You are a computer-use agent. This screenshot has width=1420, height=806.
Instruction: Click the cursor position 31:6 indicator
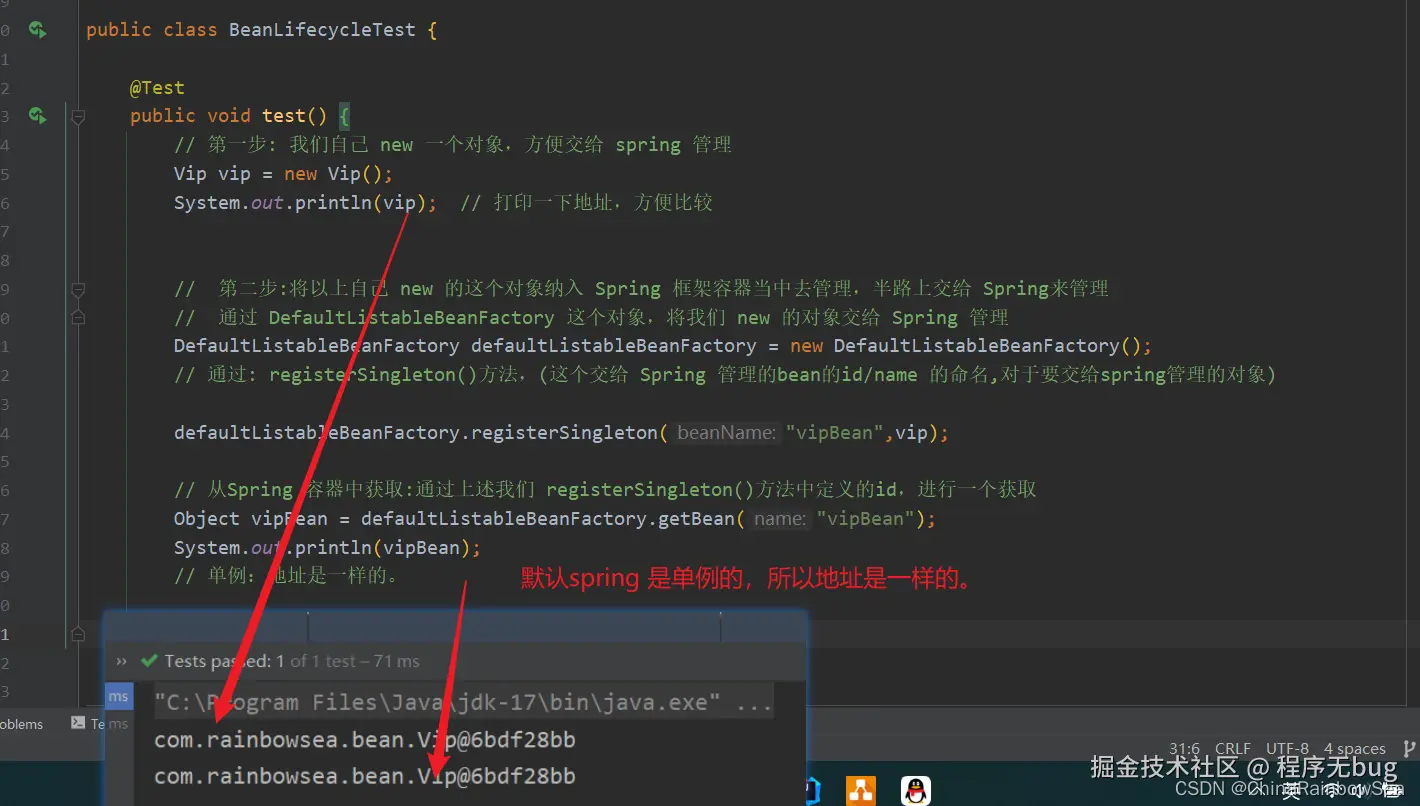click(x=1185, y=748)
